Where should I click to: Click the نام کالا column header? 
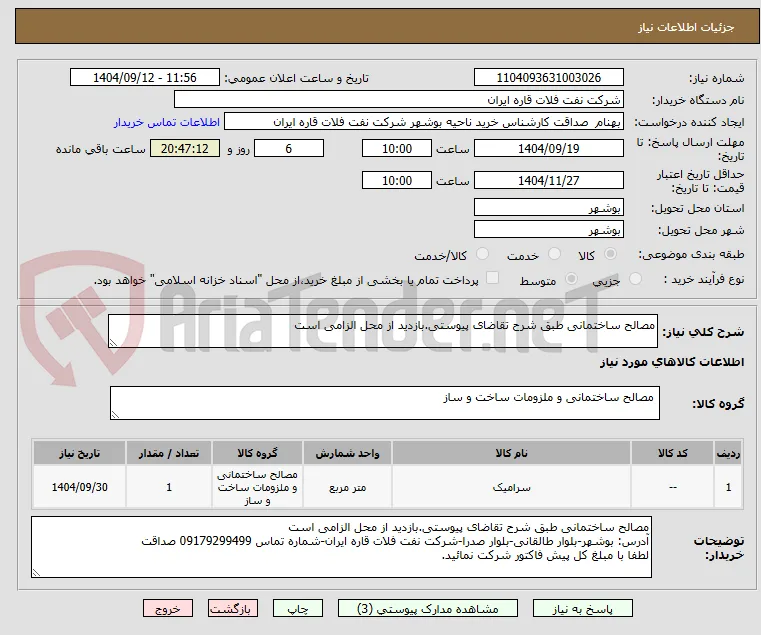tap(512, 453)
